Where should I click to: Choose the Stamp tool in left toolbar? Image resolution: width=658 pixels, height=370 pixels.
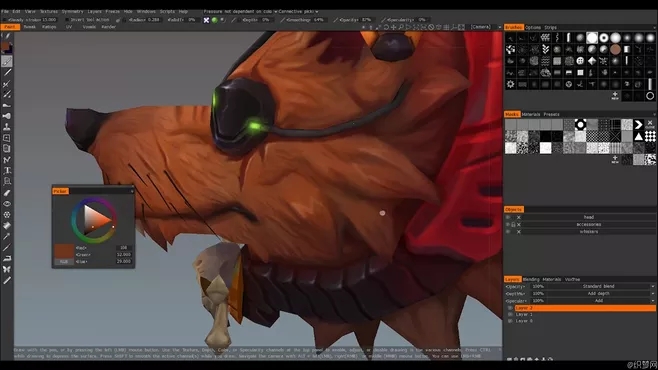(7, 127)
